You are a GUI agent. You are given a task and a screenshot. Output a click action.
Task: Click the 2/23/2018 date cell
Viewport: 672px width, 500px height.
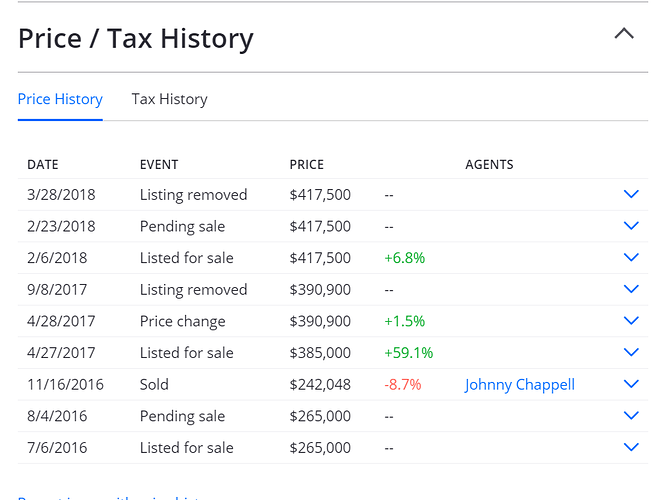click(61, 226)
